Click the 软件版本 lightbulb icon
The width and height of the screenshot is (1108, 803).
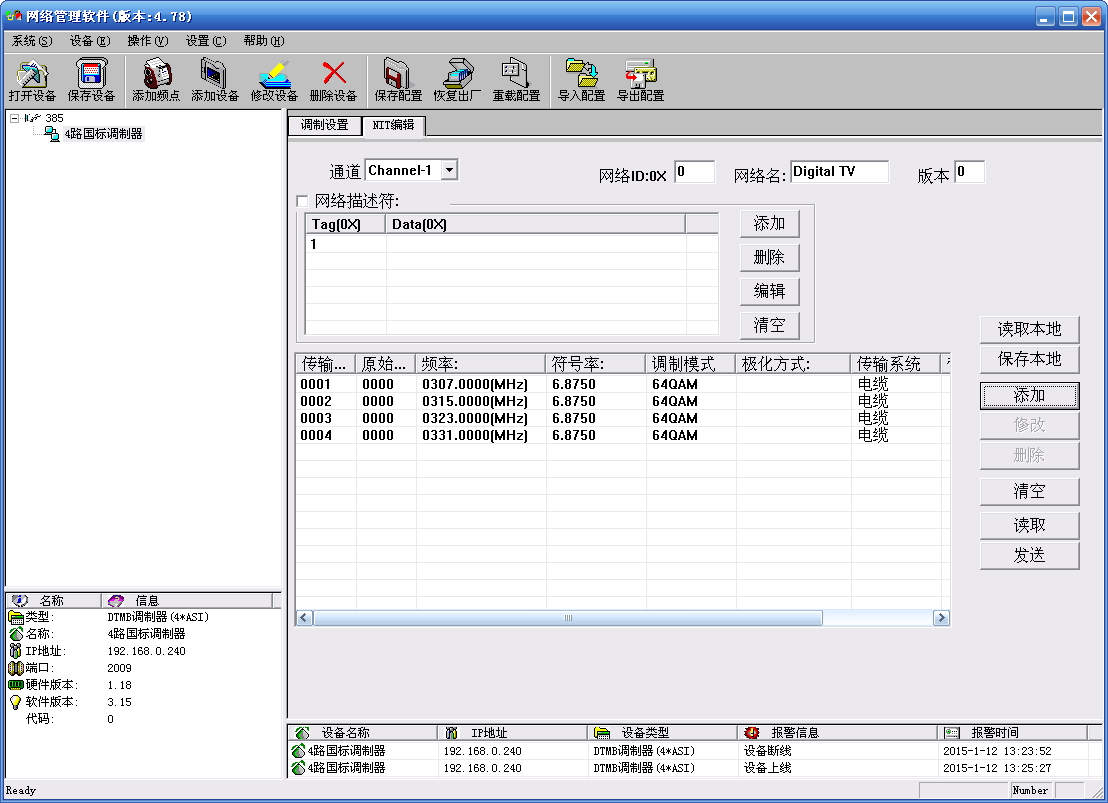coord(16,702)
